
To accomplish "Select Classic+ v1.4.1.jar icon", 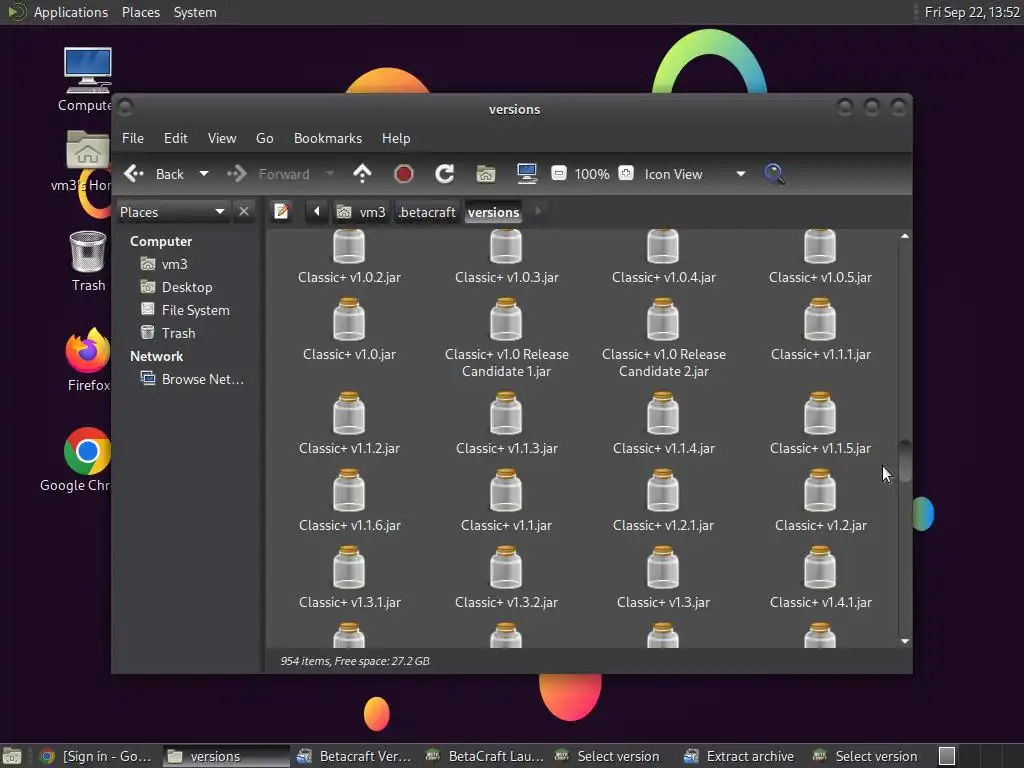I will (x=820, y=568).
